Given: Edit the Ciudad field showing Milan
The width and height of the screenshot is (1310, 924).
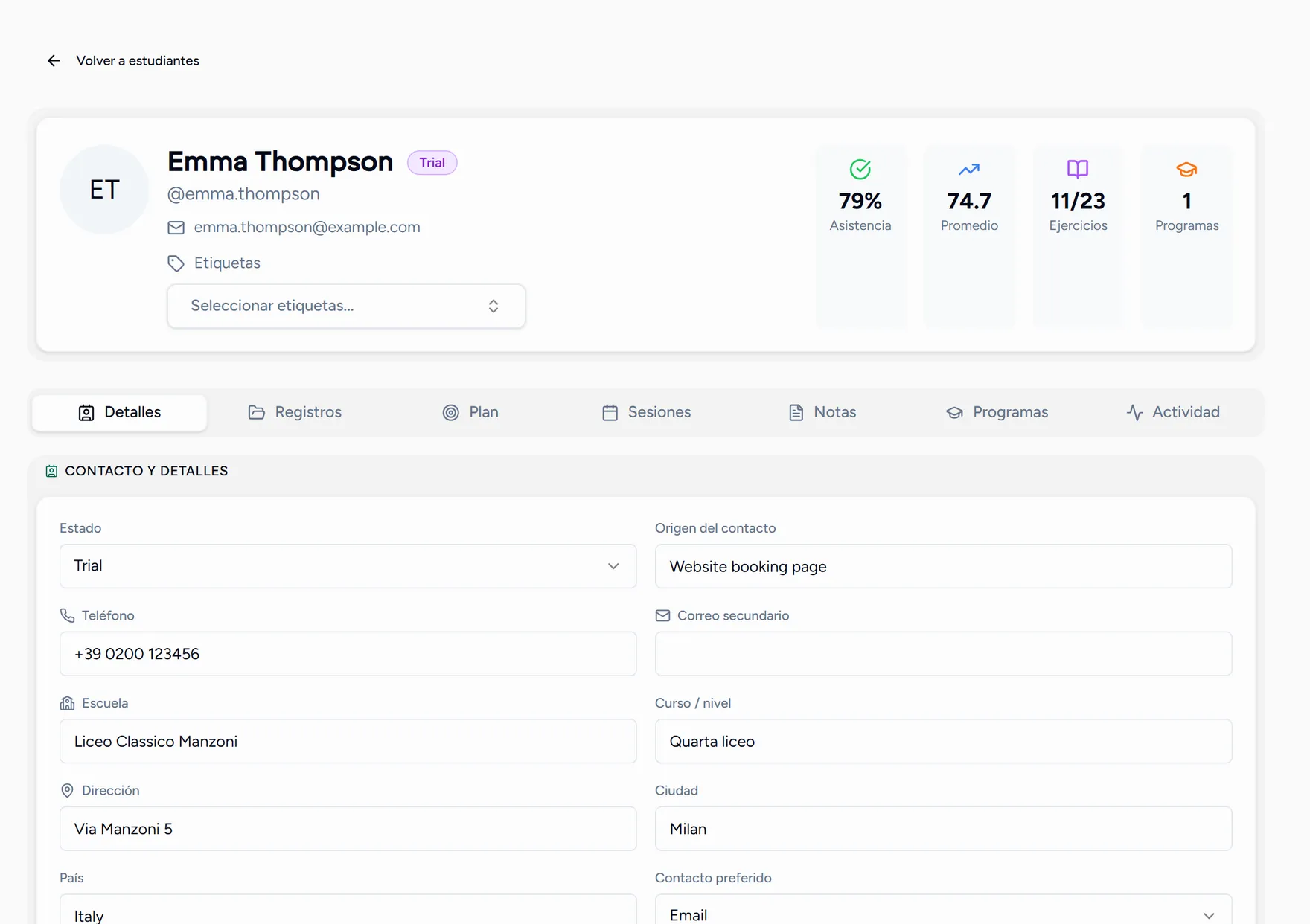Looking at the screenshot, I should tap(943, 829).
